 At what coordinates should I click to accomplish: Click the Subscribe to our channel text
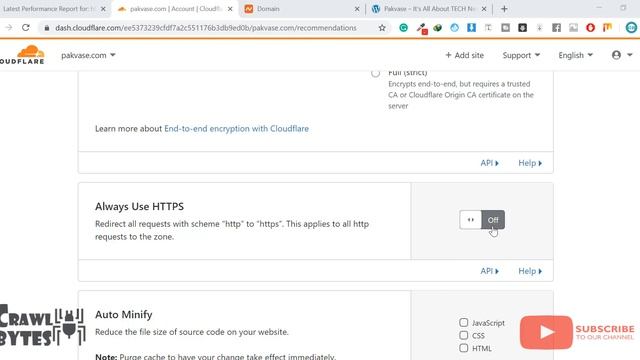[605, 333]
